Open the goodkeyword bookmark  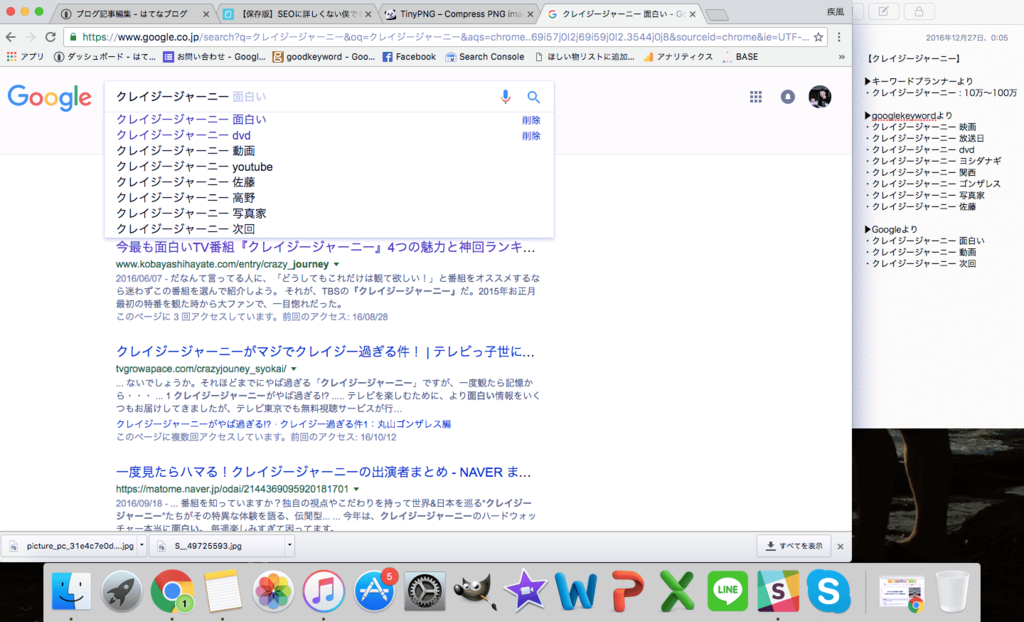pyautogui.click(x=323, y=57)
